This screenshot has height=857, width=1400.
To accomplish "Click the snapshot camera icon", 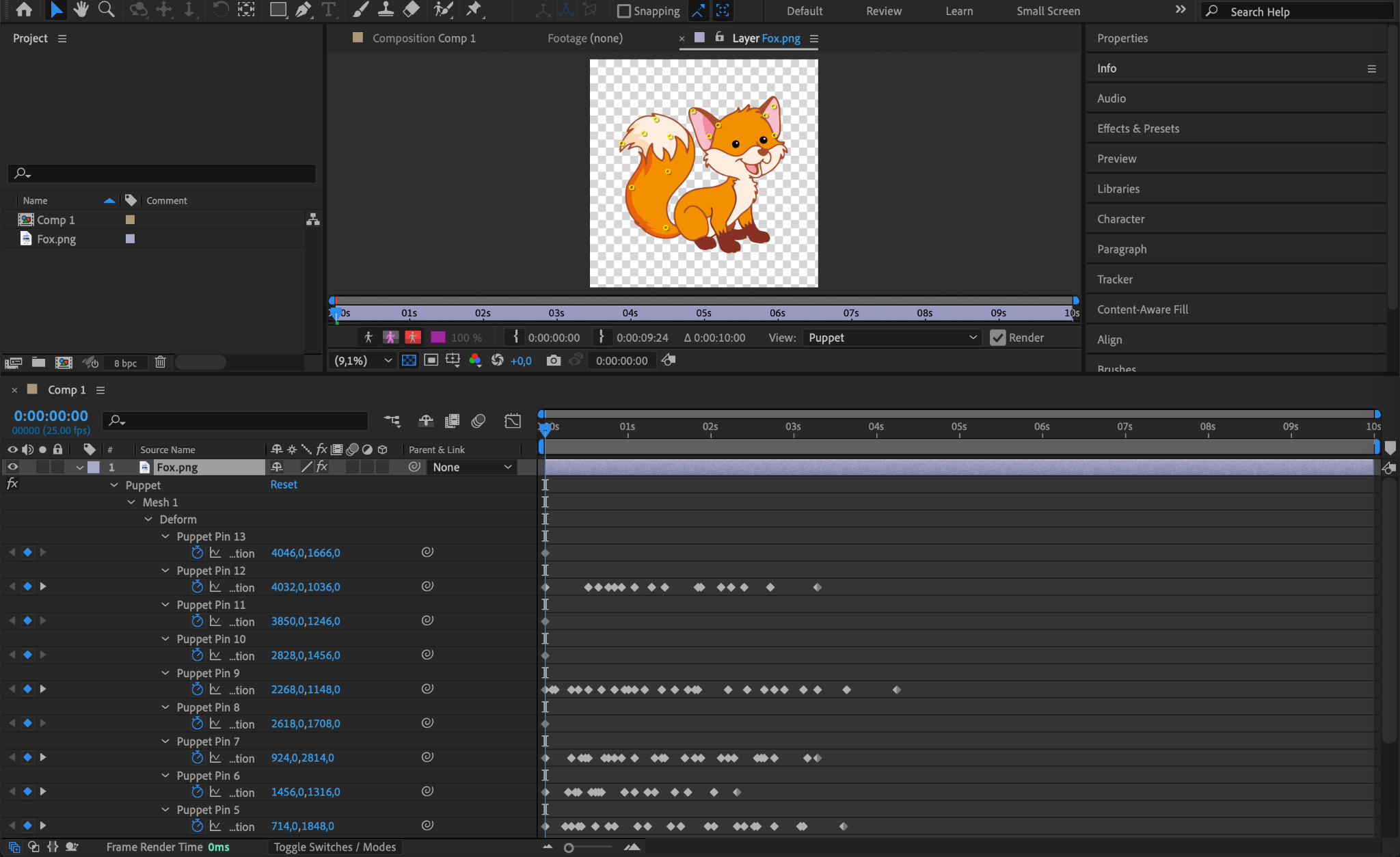I will 553,360.
